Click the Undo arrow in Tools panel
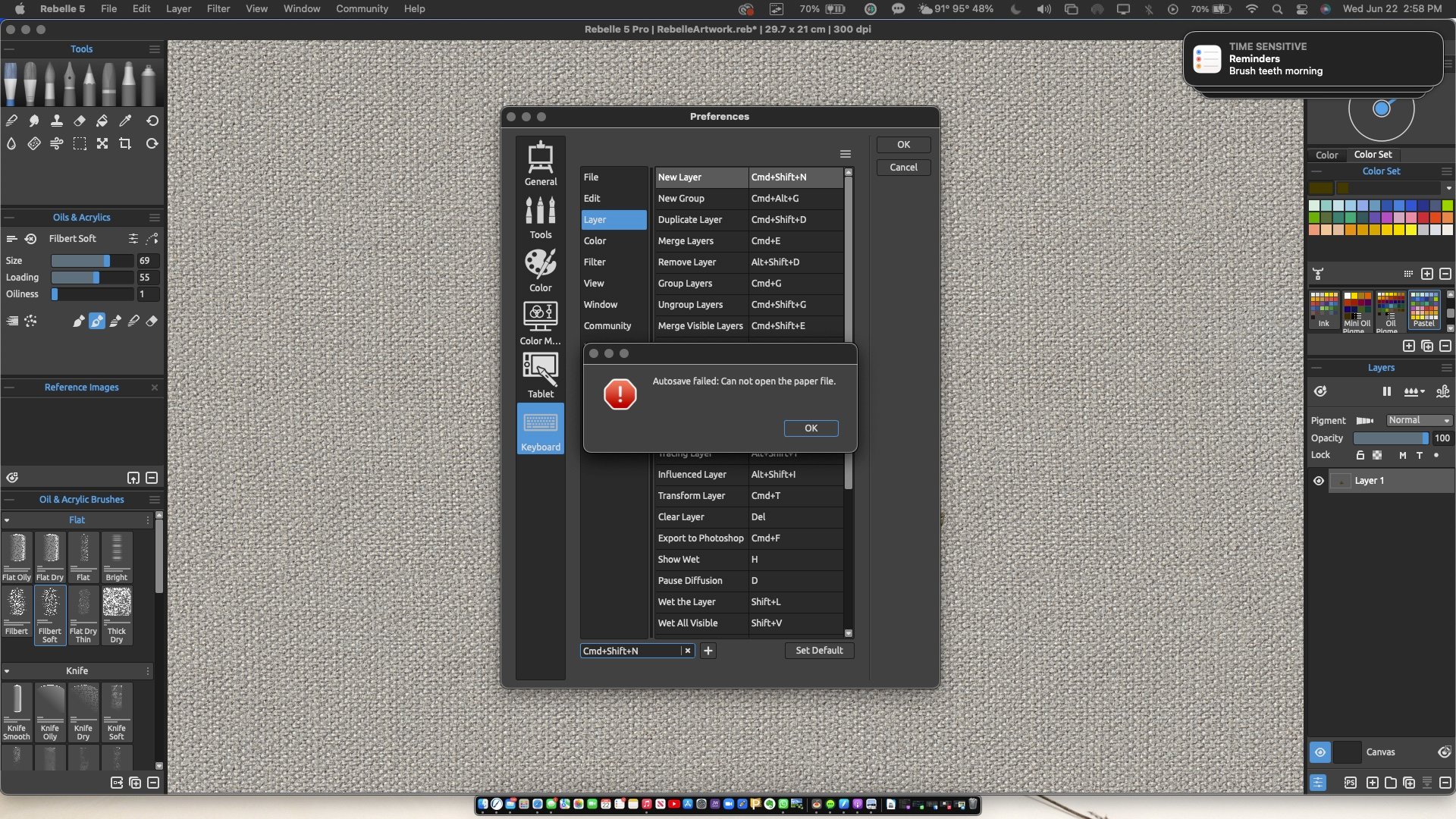This screenshot has height=819, width=1456. point(152,121)
